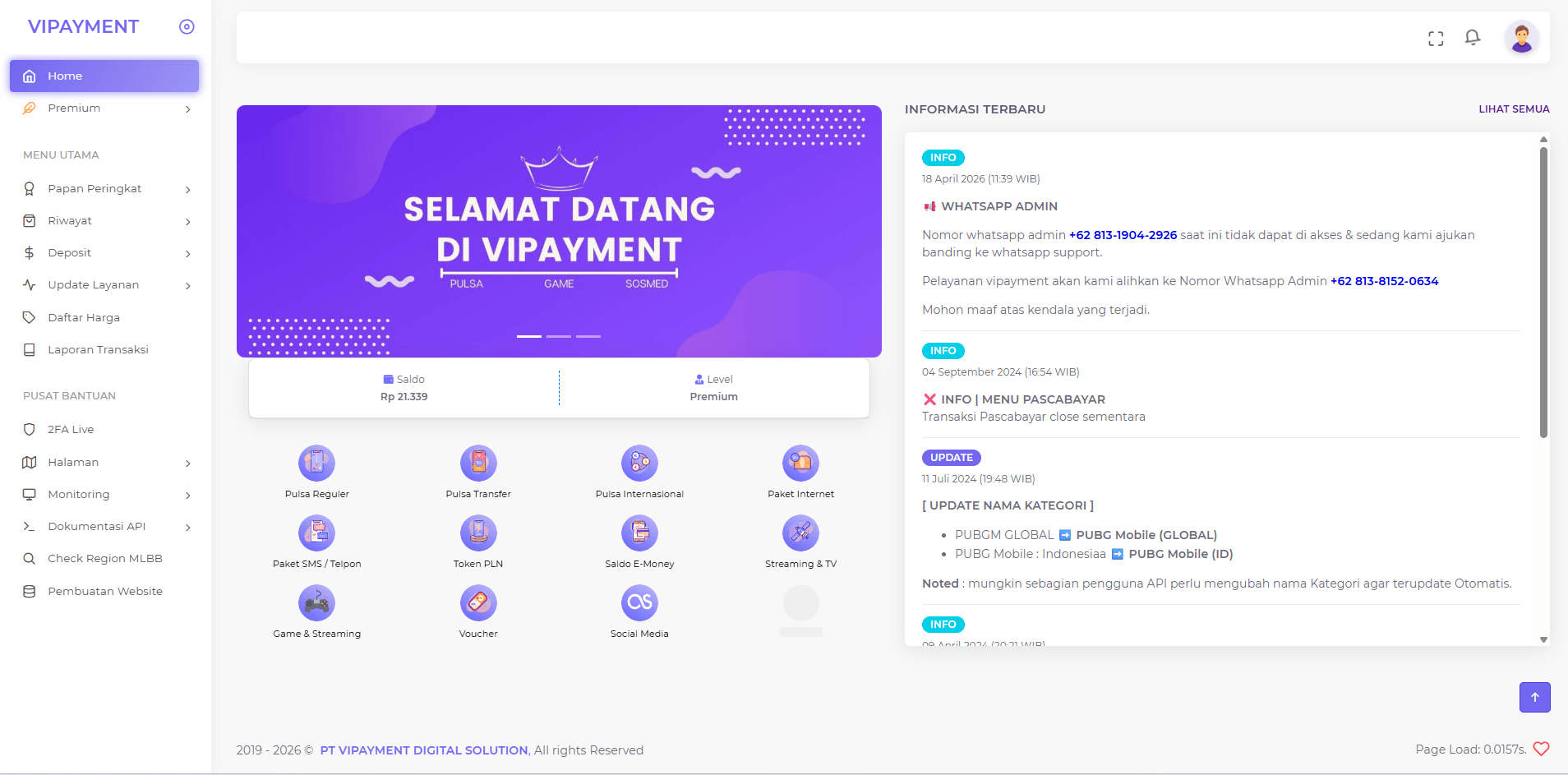The width and height of the screenshot is (1568, 775).
Task: Open the Check Region MLBB page
Action: tap(104, 558)
